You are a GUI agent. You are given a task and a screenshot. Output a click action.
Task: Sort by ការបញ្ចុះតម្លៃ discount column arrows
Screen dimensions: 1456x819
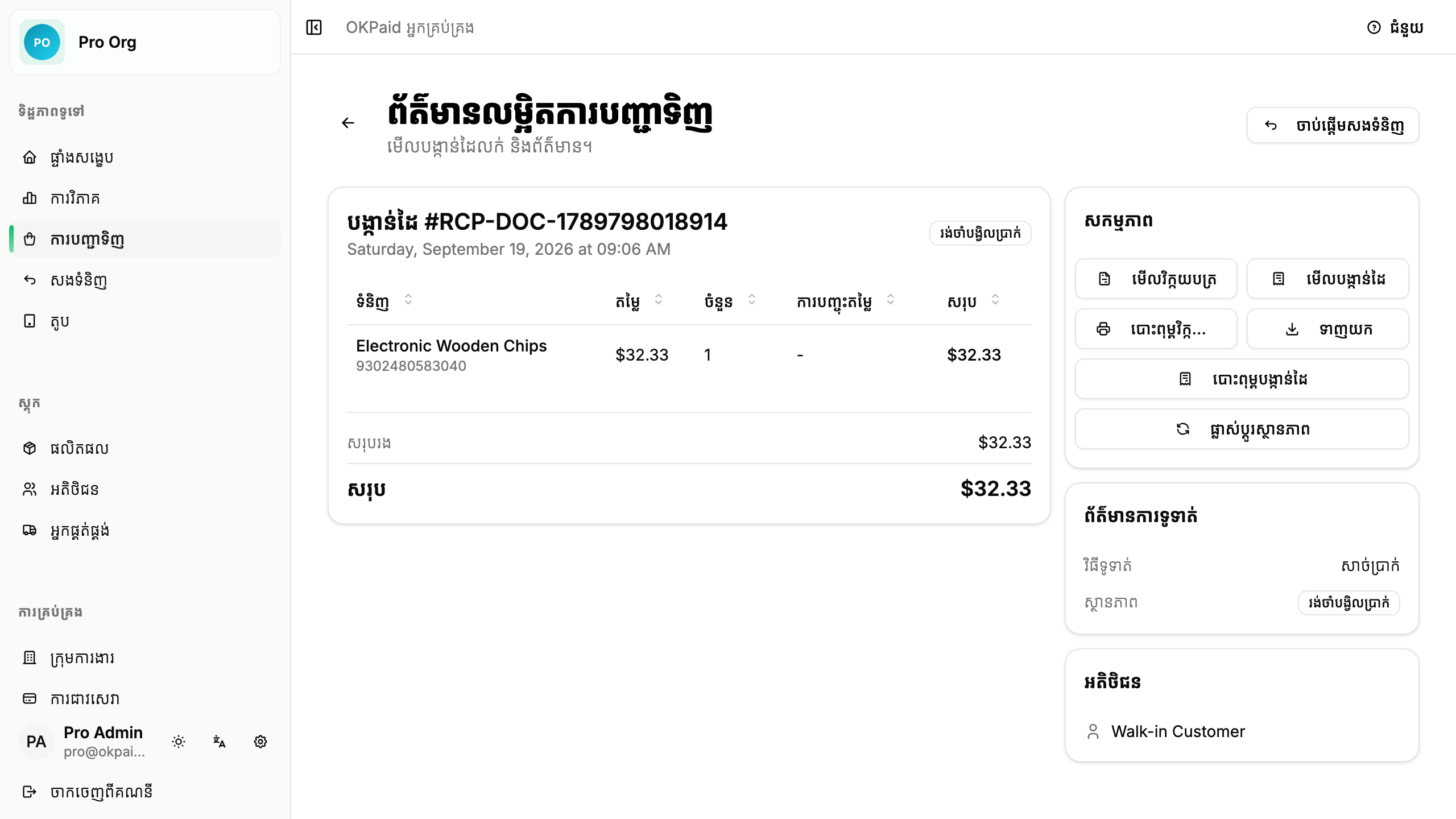point(891,300)
